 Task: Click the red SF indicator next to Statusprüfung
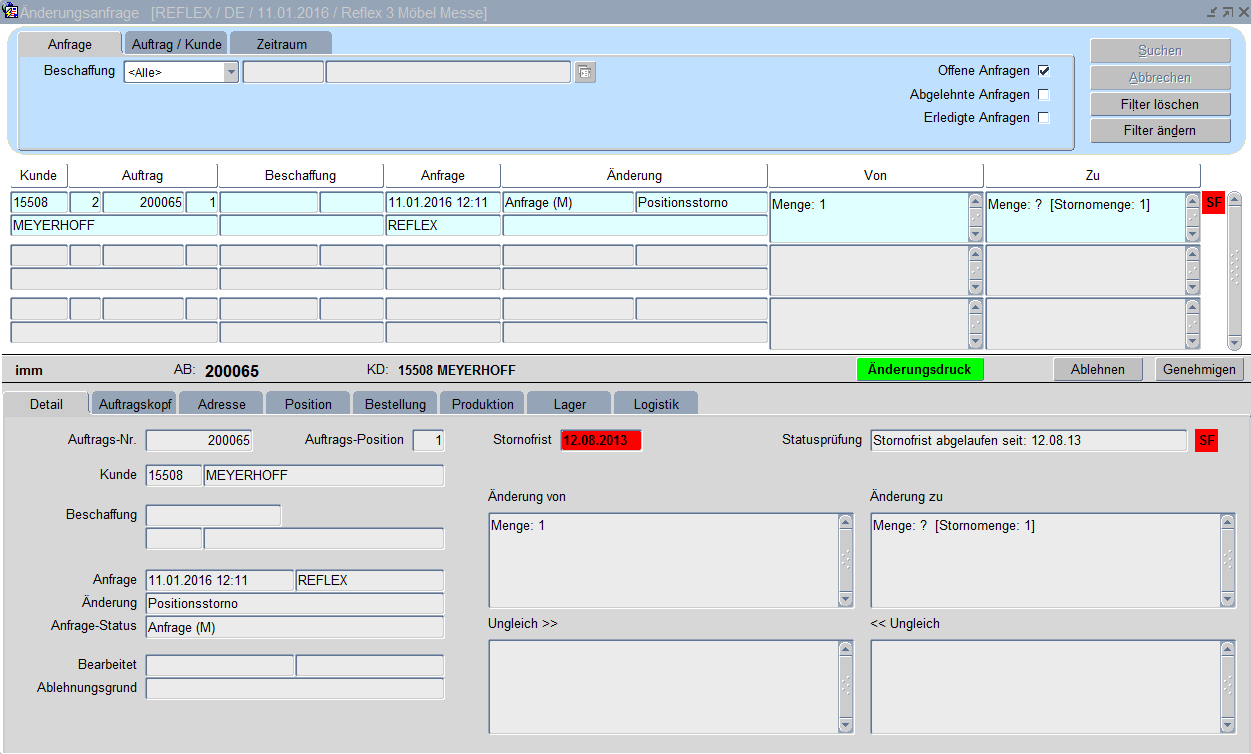(1206, 440)
